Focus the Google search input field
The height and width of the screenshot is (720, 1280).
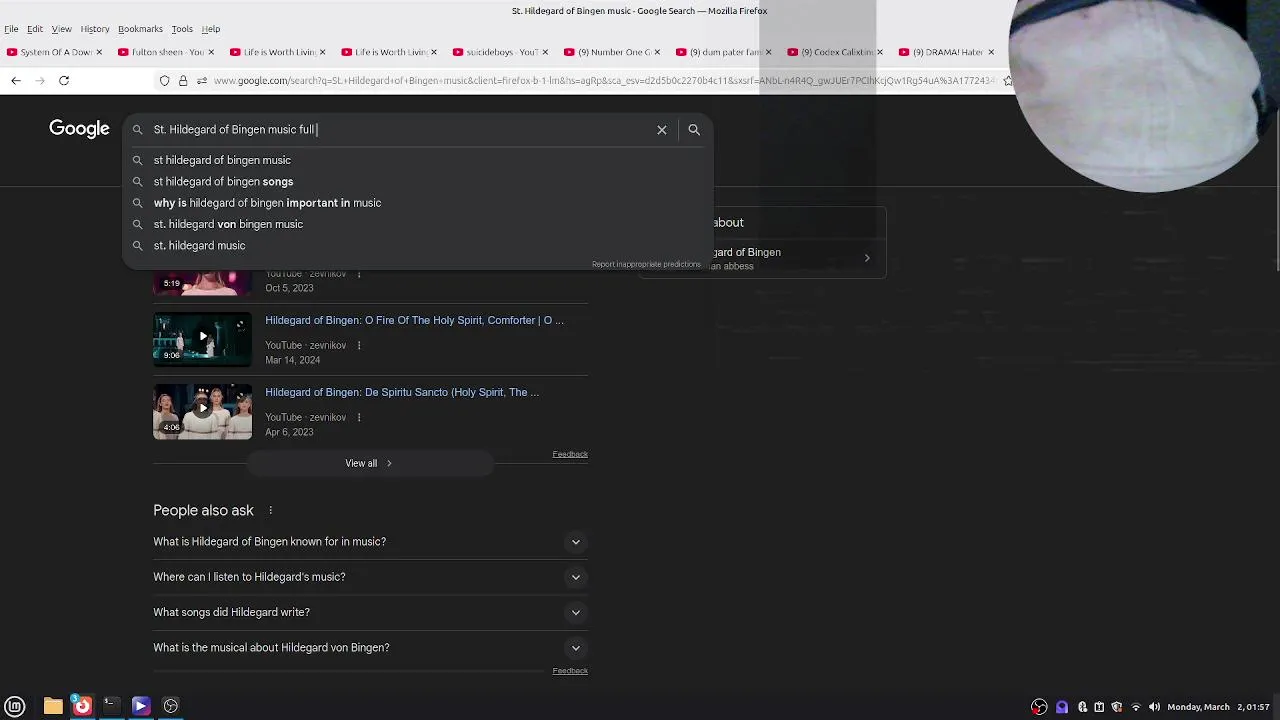(x=400, y=130)
